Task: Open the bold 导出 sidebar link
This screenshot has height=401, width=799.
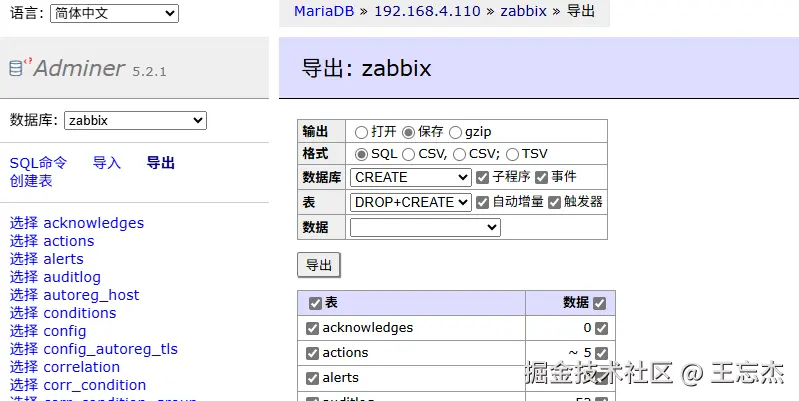Action: click(161, 163)
